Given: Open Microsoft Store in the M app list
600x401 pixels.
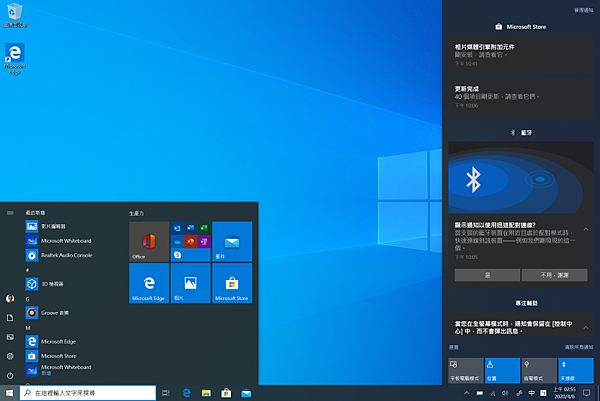Looking at the screenshot, I should pyautogui.click(x=73, y=356).
